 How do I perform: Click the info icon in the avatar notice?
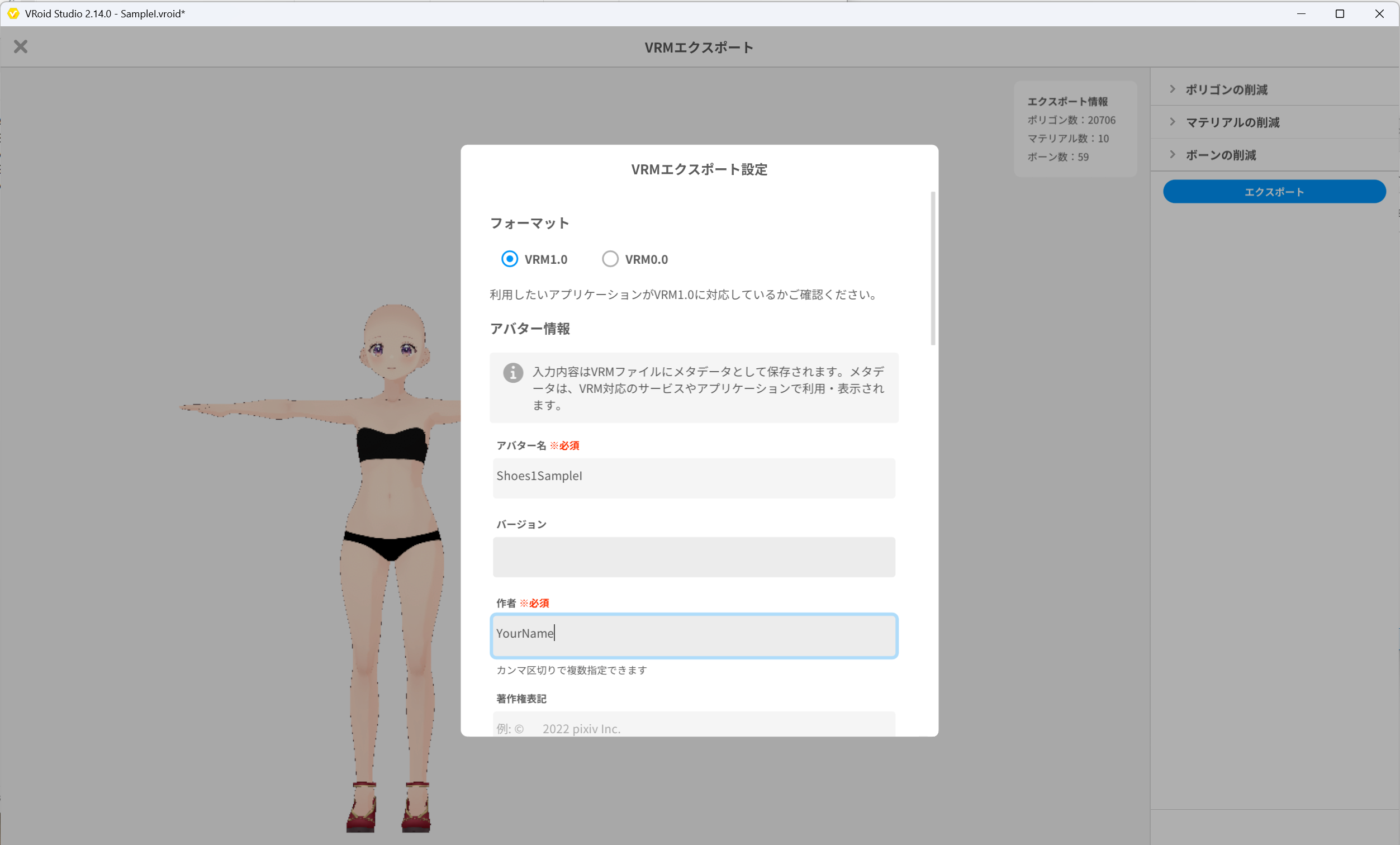point(512,373)
